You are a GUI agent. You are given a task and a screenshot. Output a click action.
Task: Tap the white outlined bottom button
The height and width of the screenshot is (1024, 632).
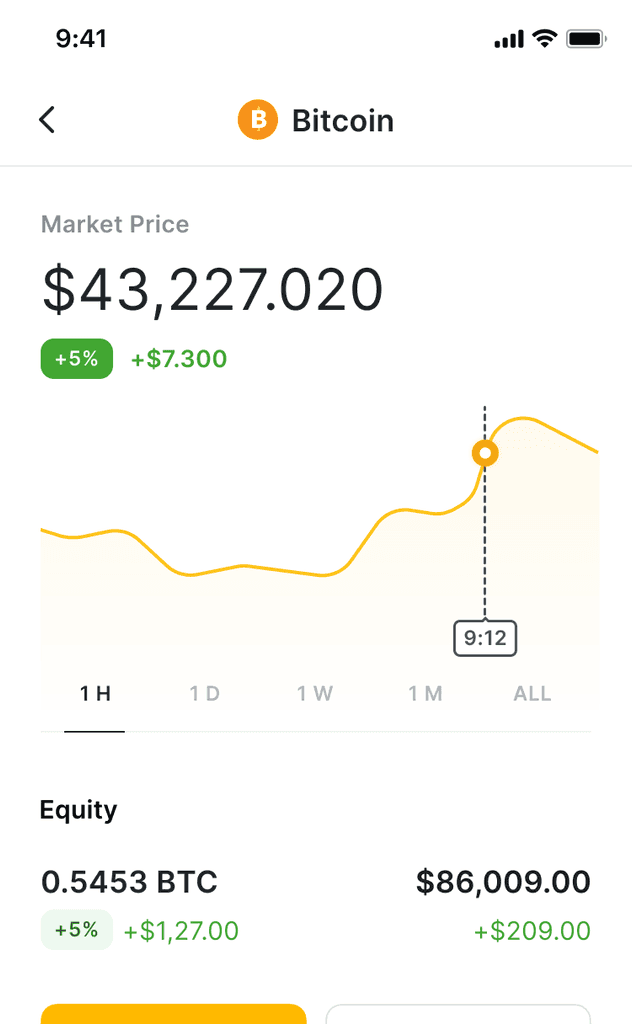coord(458,1014)
